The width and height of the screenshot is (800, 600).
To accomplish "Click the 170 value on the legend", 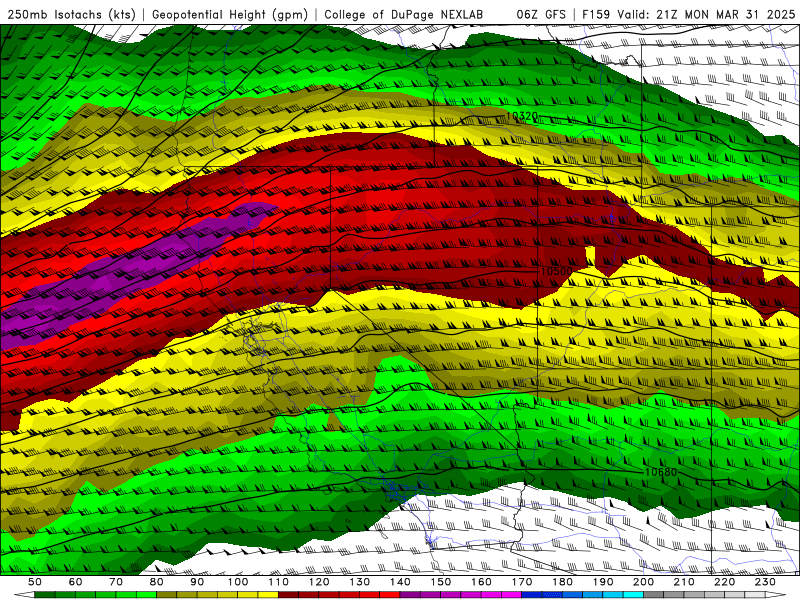I will pos(522,582).
